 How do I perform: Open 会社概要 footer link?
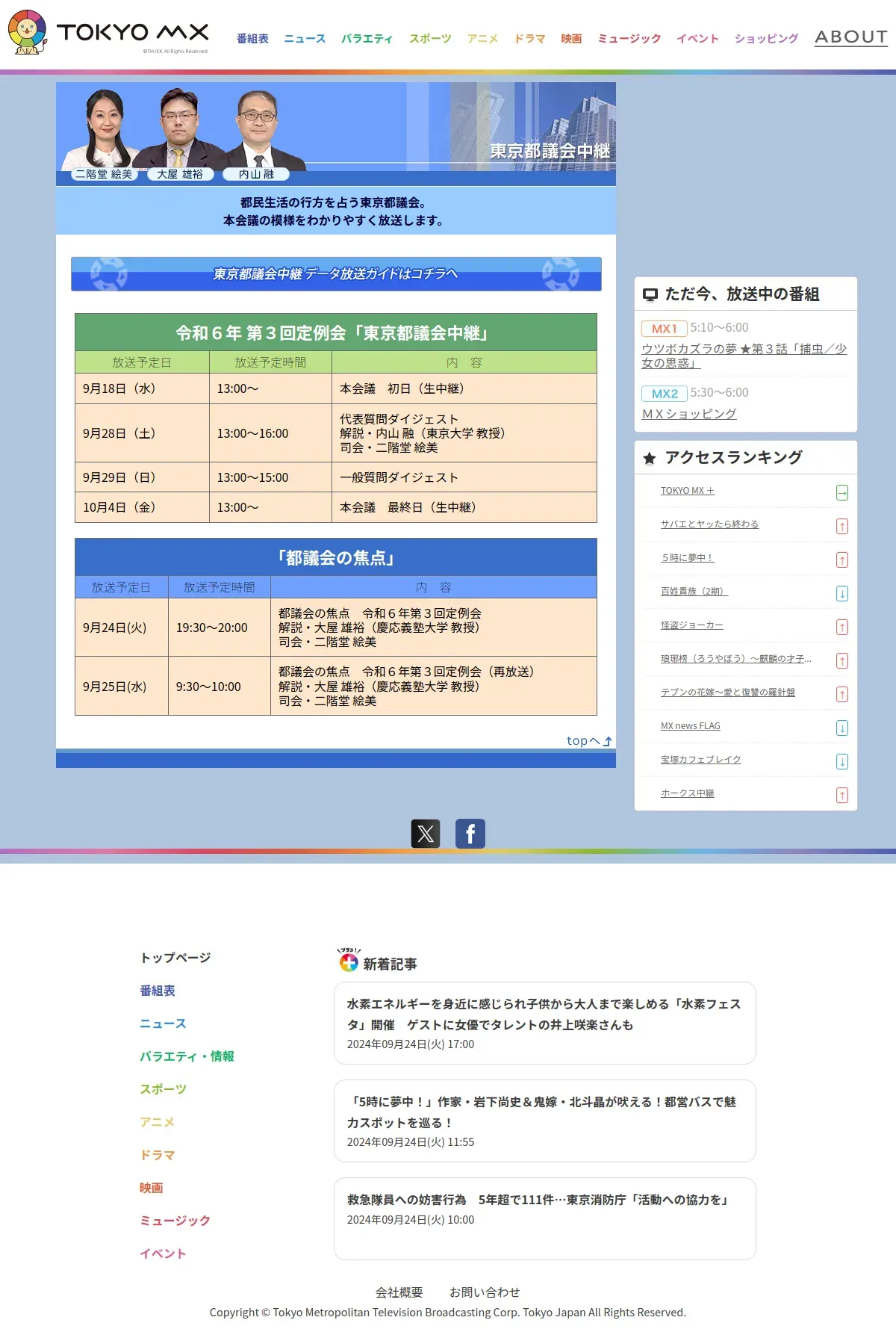pos(399,1292)
